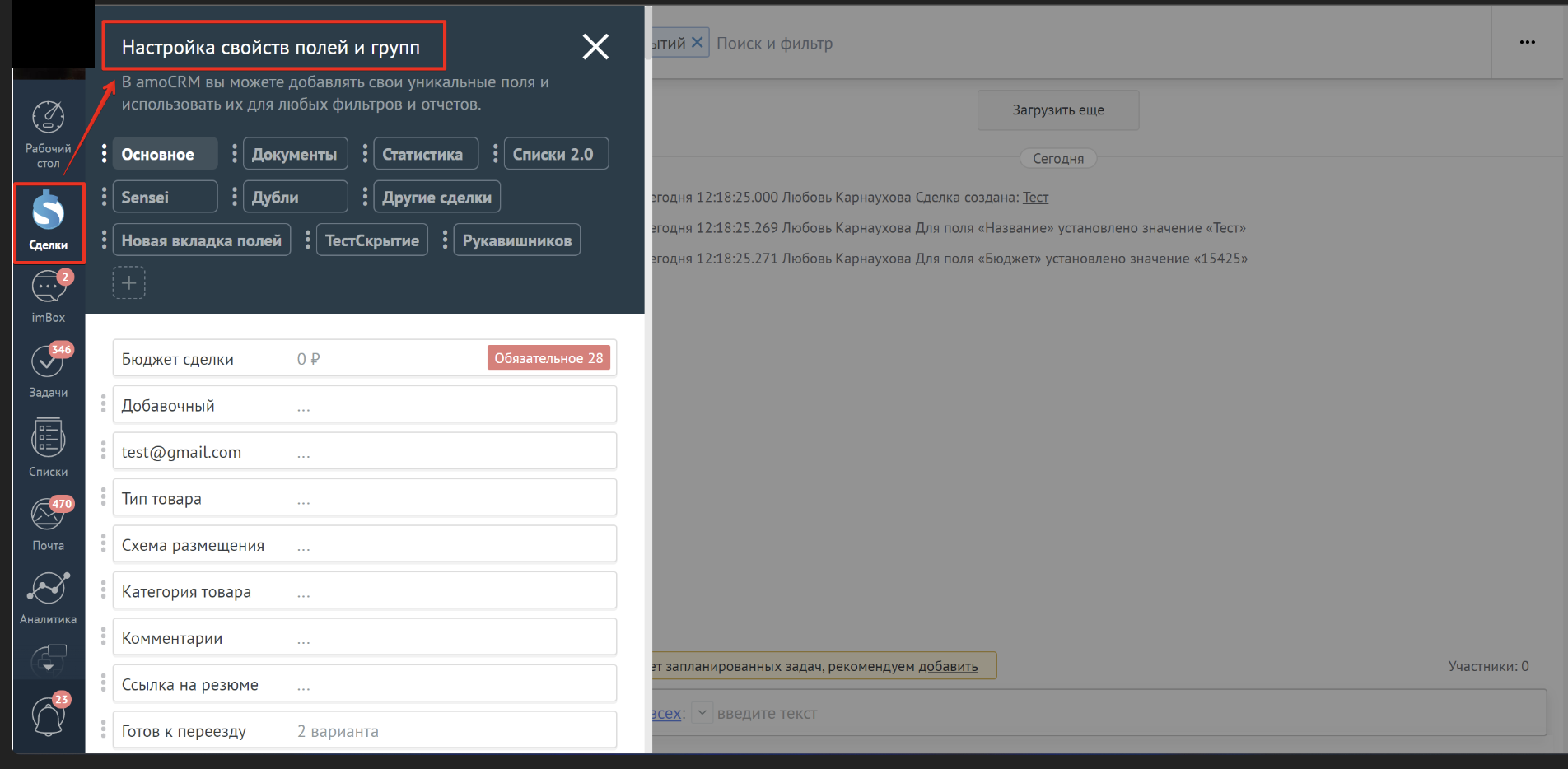Viewport: 1568px width, 769px height.
Task: Expand the collapsed sidebar item below Аналитика
Action: (49, 660)
